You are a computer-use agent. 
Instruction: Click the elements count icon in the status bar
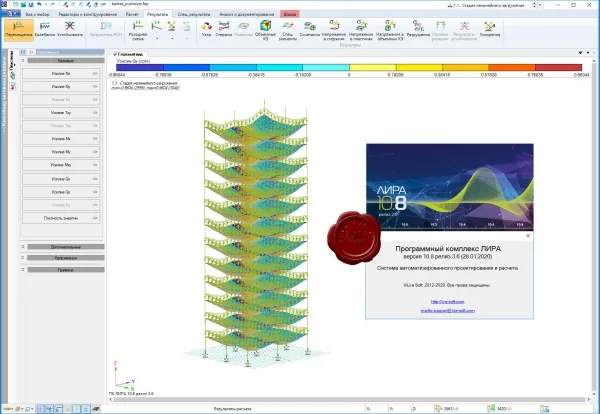coord(491,409)
